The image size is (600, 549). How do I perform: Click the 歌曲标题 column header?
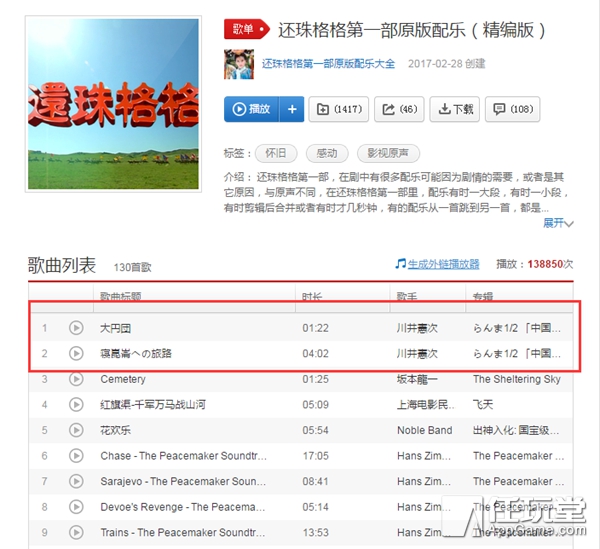coord(121,296)
